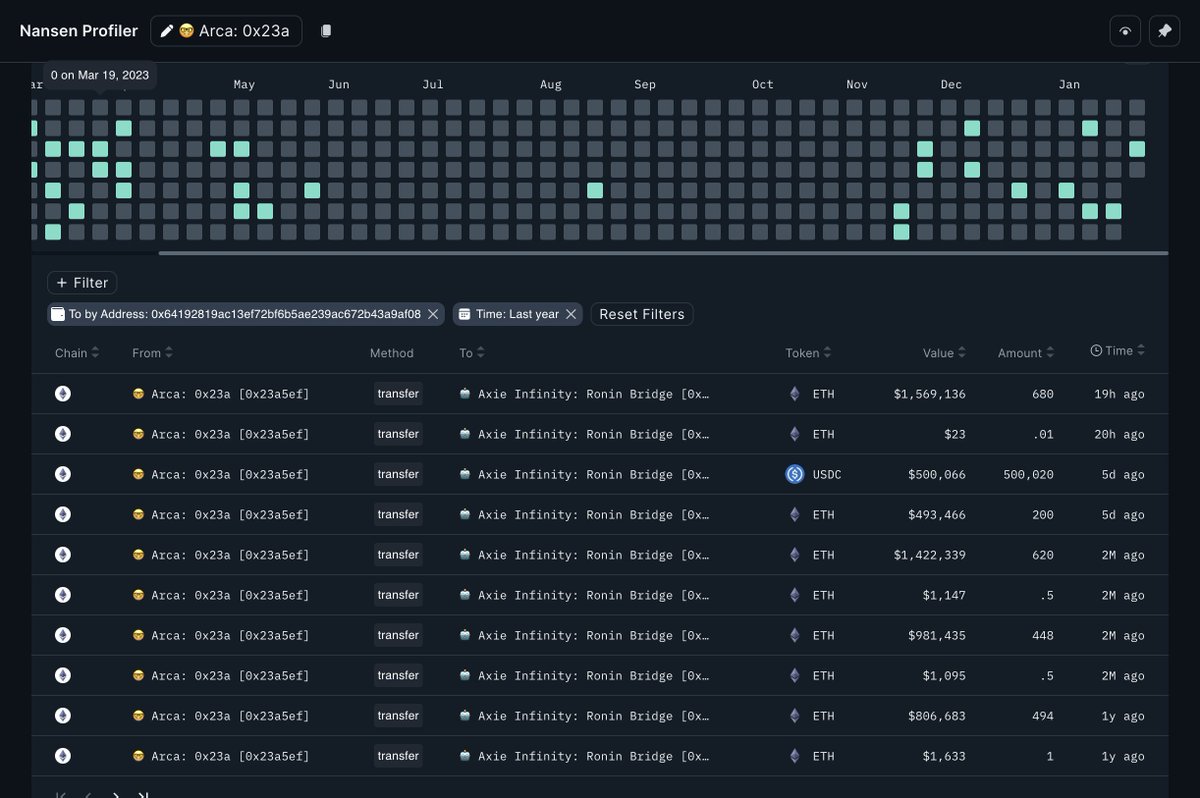Click Nansen Profiler title

(79, 31)
